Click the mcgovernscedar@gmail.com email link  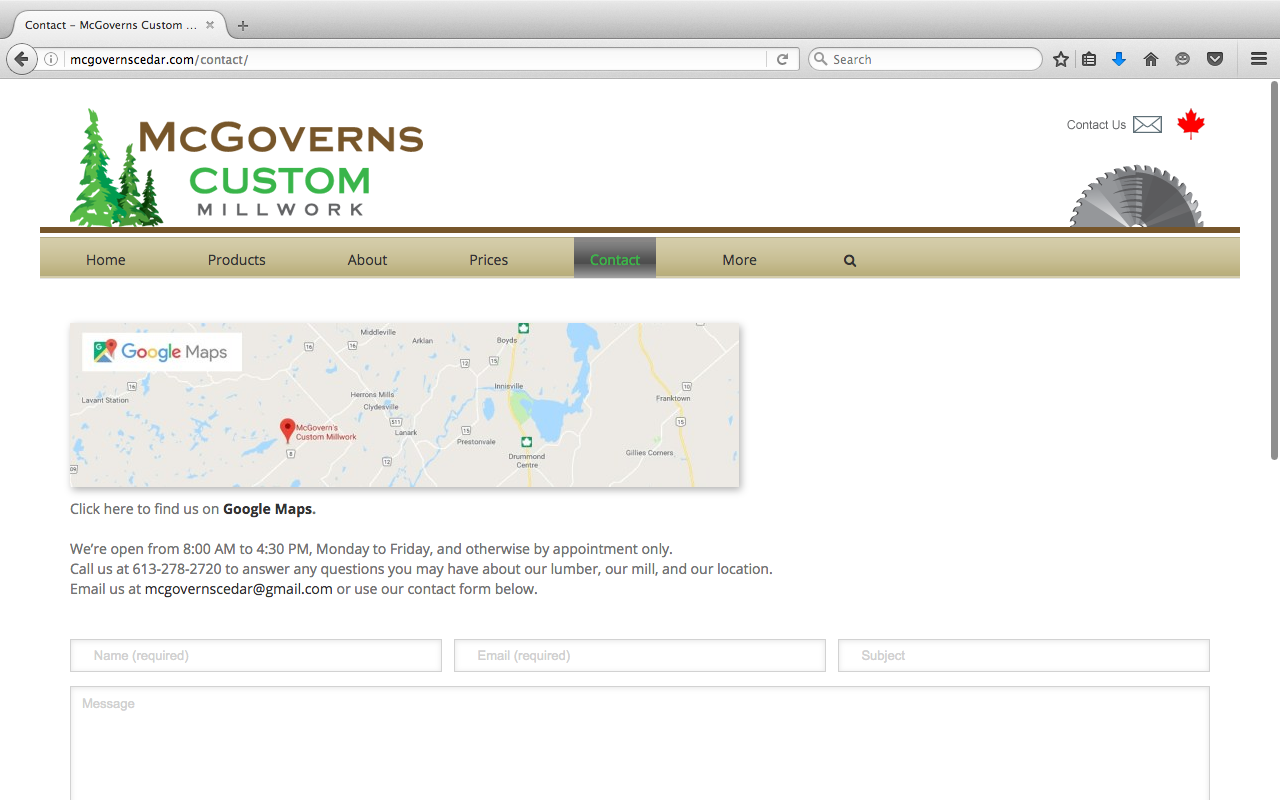pyautogui.click(x=239, y=589)
